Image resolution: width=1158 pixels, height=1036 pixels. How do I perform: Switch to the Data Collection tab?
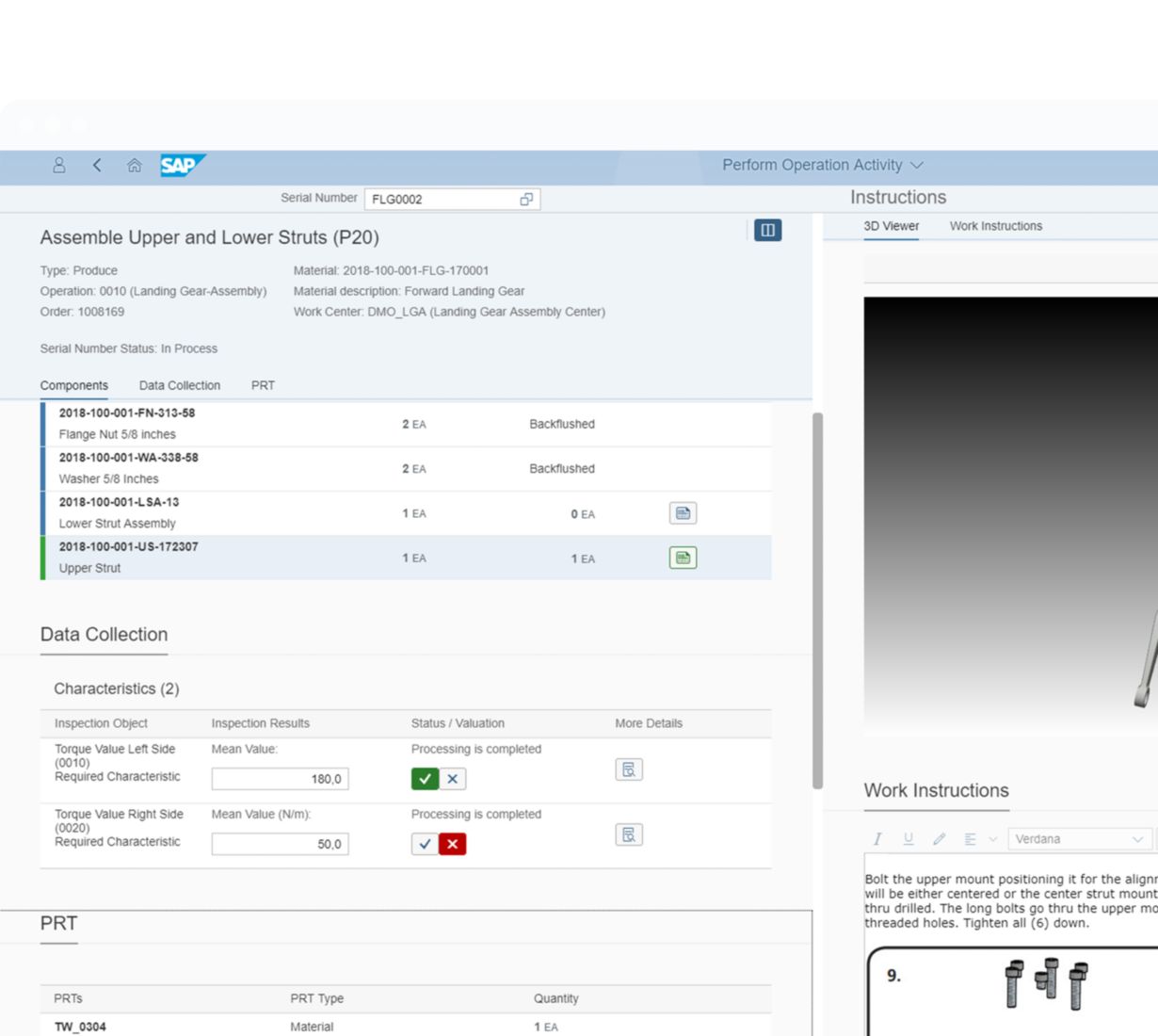[x=179, y=385]
